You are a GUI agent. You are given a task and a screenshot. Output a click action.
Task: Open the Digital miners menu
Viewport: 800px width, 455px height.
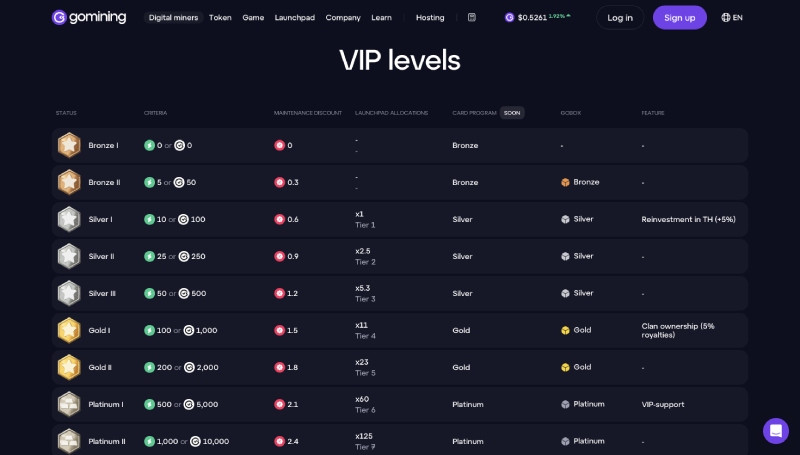(x=173, y=17)
